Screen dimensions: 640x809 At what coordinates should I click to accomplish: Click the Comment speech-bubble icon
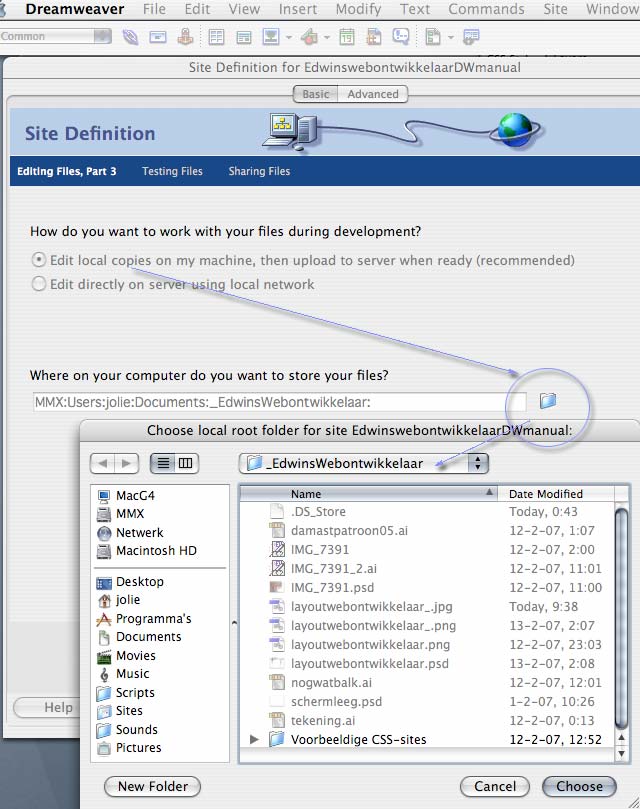[401, 36]
